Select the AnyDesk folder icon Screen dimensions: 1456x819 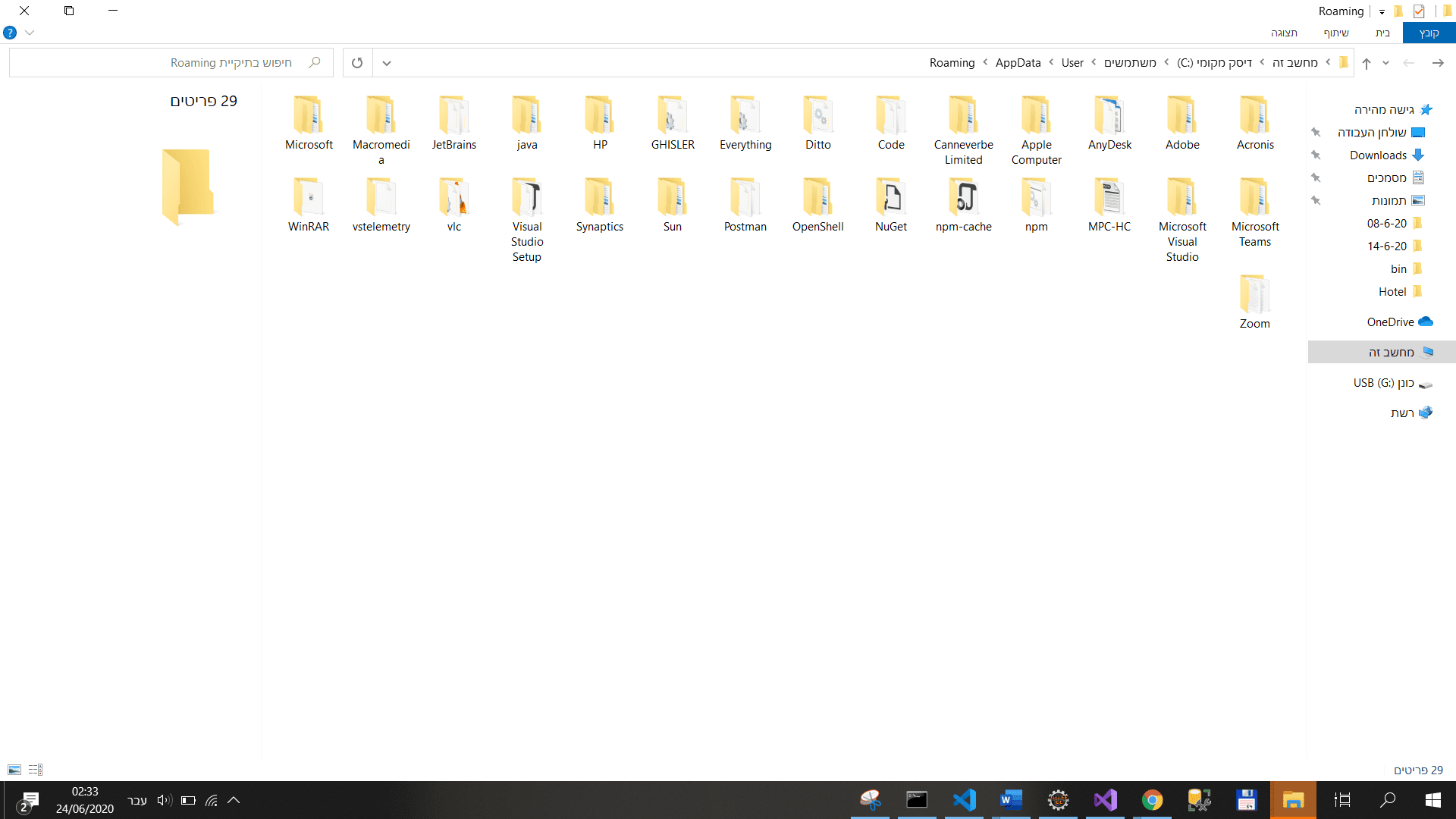point(1109,115)
